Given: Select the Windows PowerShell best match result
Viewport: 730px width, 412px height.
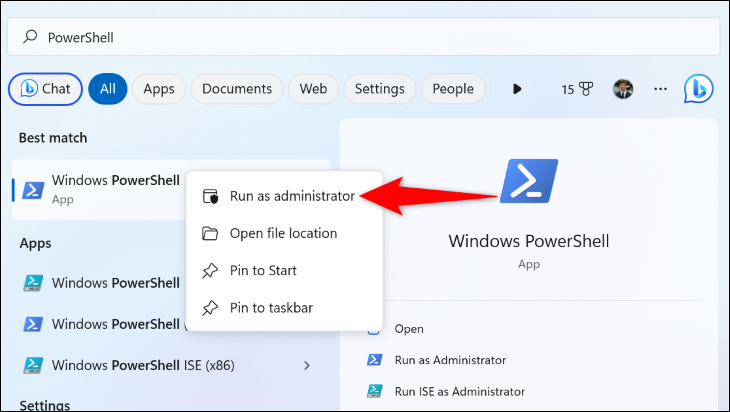Looking at the screenshot, I should click(x=99, y=189).
